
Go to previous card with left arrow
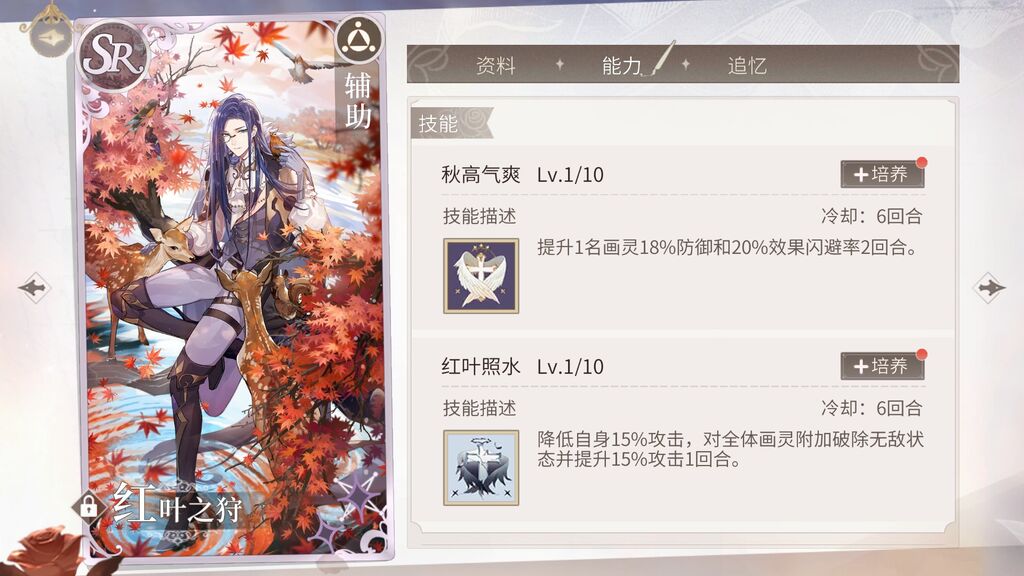[33, 287]
